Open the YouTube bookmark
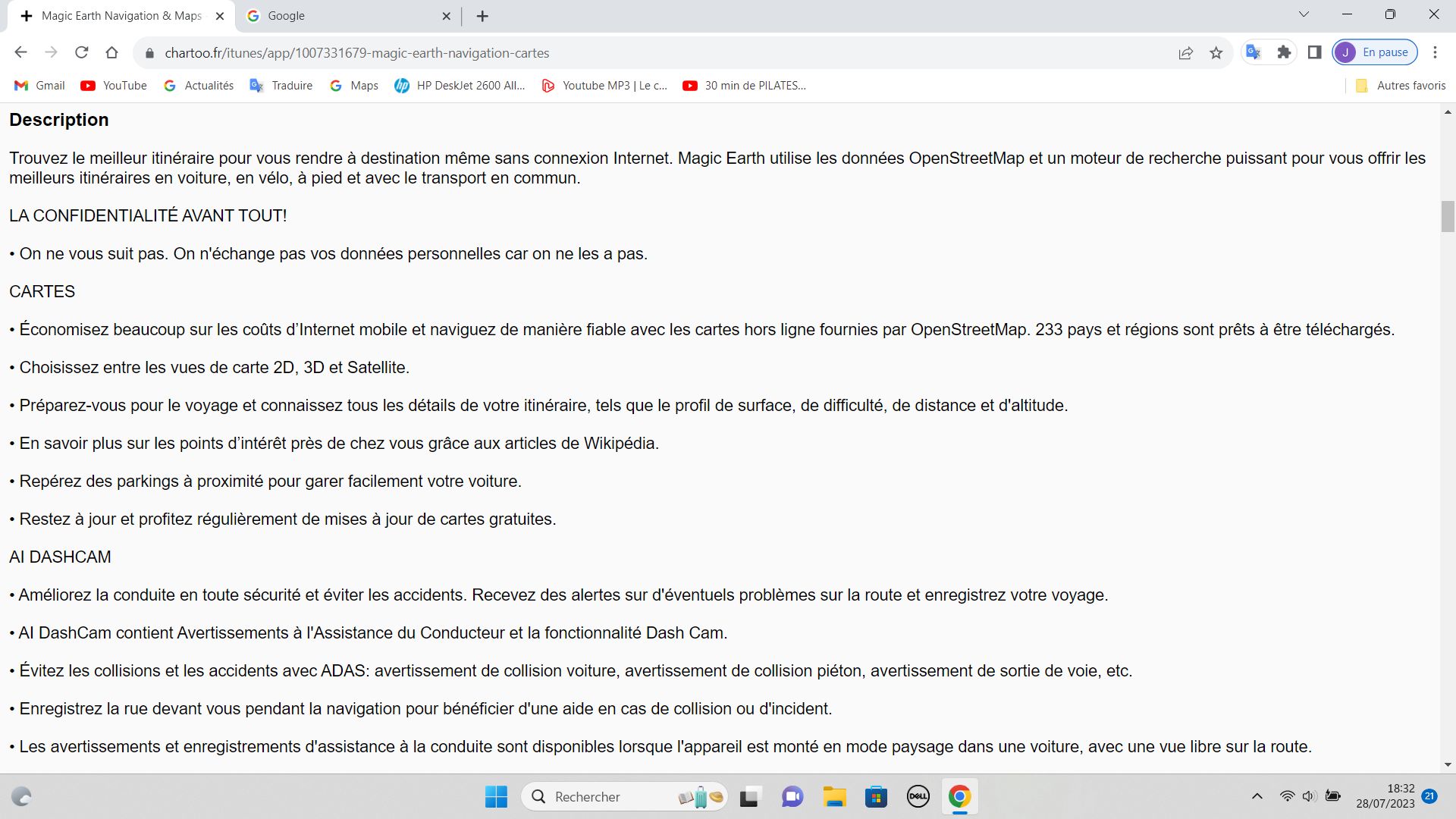Image resolution: width=1456 pixels, height=819 pixels. click(x=114, y=86)
